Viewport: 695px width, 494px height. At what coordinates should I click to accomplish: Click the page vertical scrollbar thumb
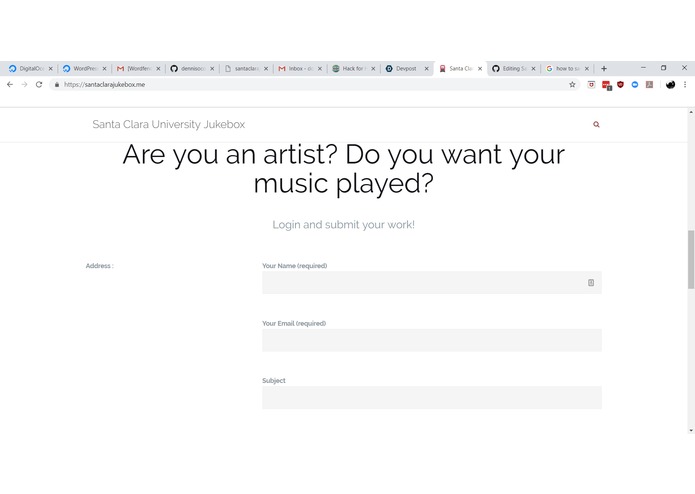point(691,260)
